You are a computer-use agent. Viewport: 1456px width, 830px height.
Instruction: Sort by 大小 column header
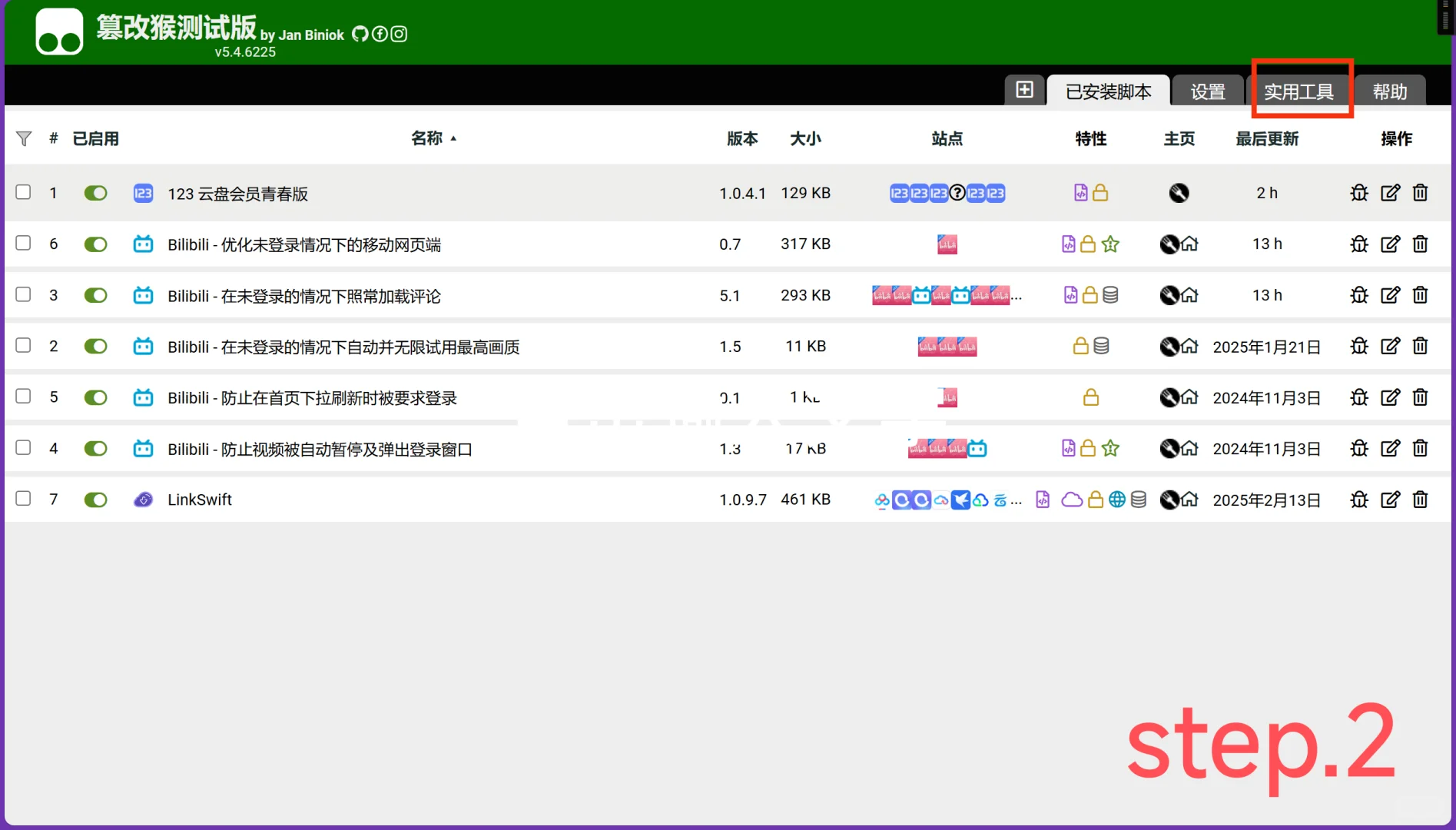click(805, 138)
